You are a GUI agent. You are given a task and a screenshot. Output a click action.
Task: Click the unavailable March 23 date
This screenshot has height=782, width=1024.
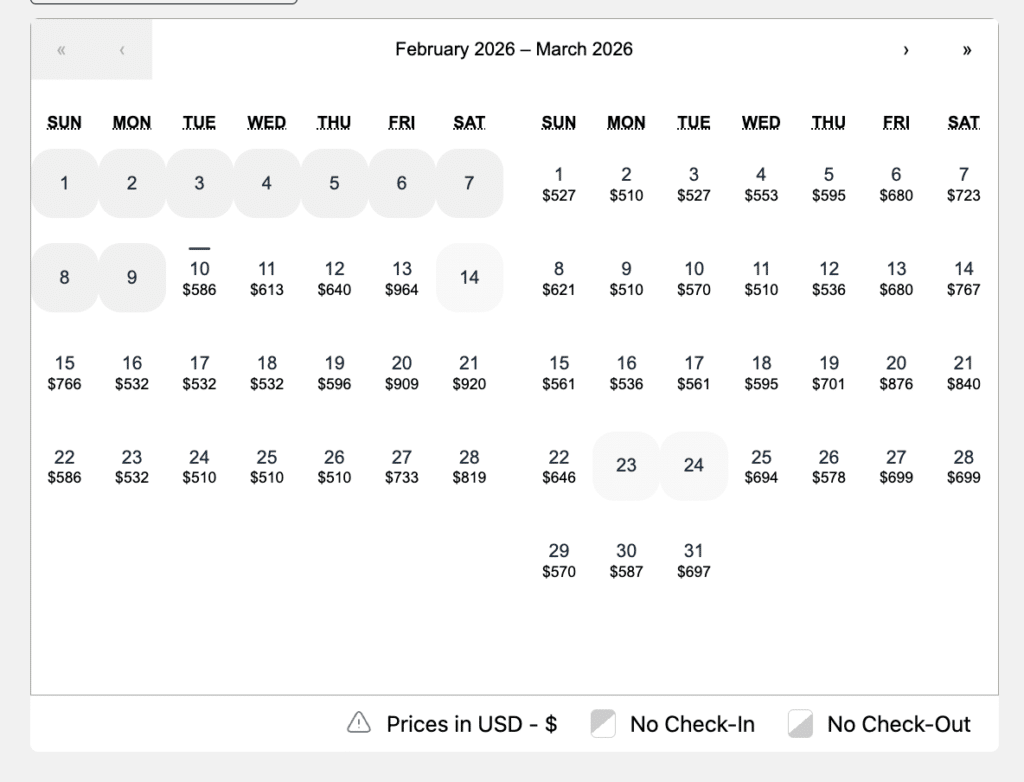[x=626, y=466]
